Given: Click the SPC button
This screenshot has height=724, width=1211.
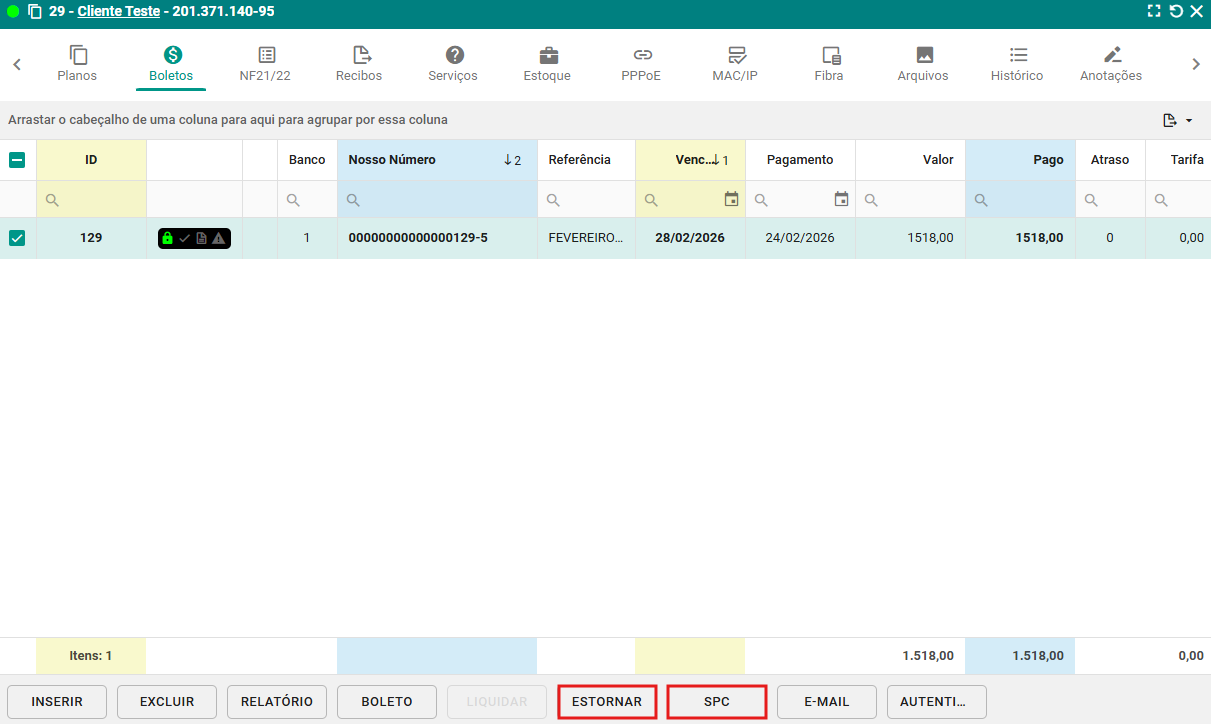Looking at the screenshot, I should (x=717, y=702).
